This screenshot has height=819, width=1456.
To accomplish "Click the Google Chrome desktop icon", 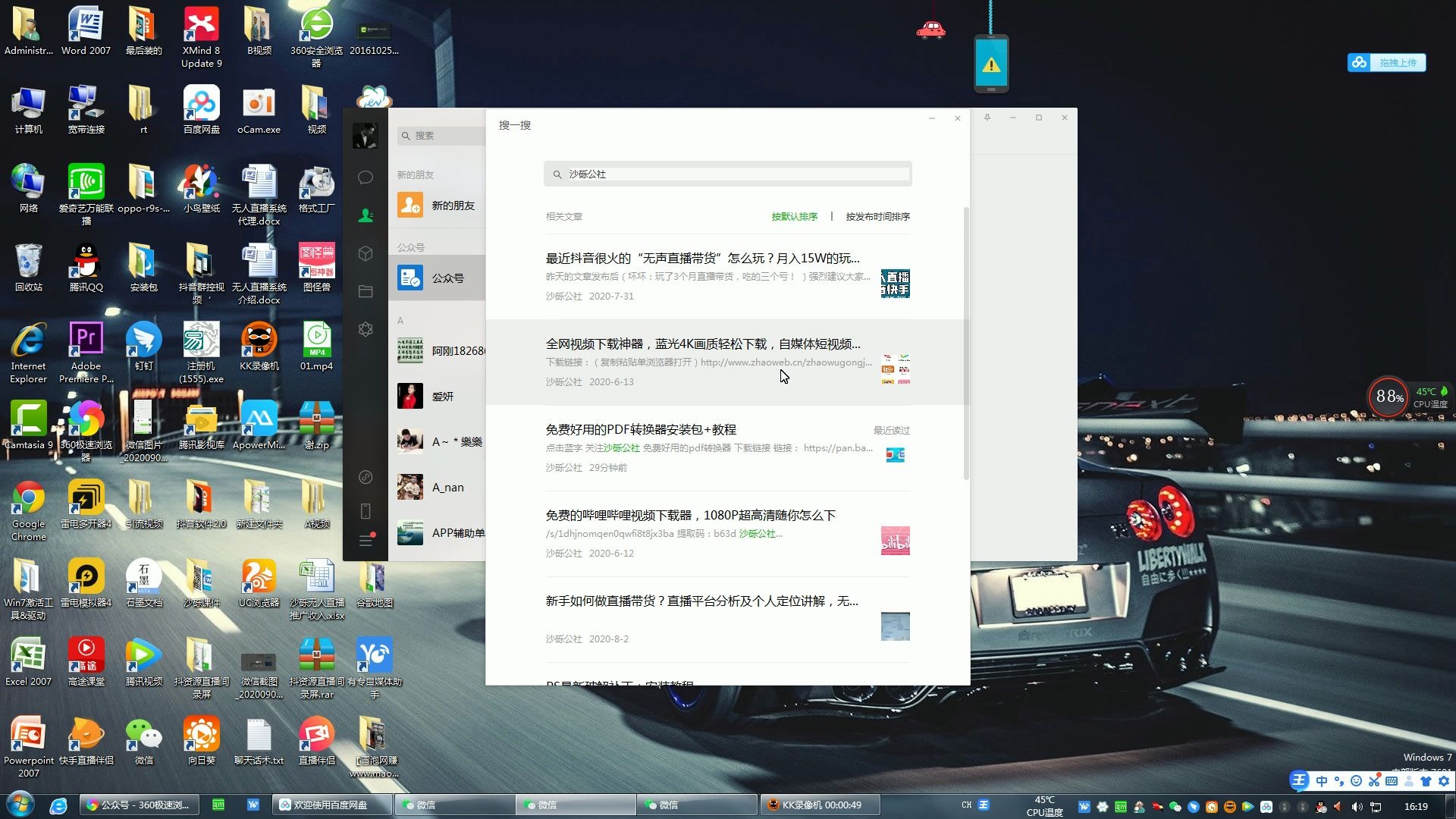I will (29, 511).
